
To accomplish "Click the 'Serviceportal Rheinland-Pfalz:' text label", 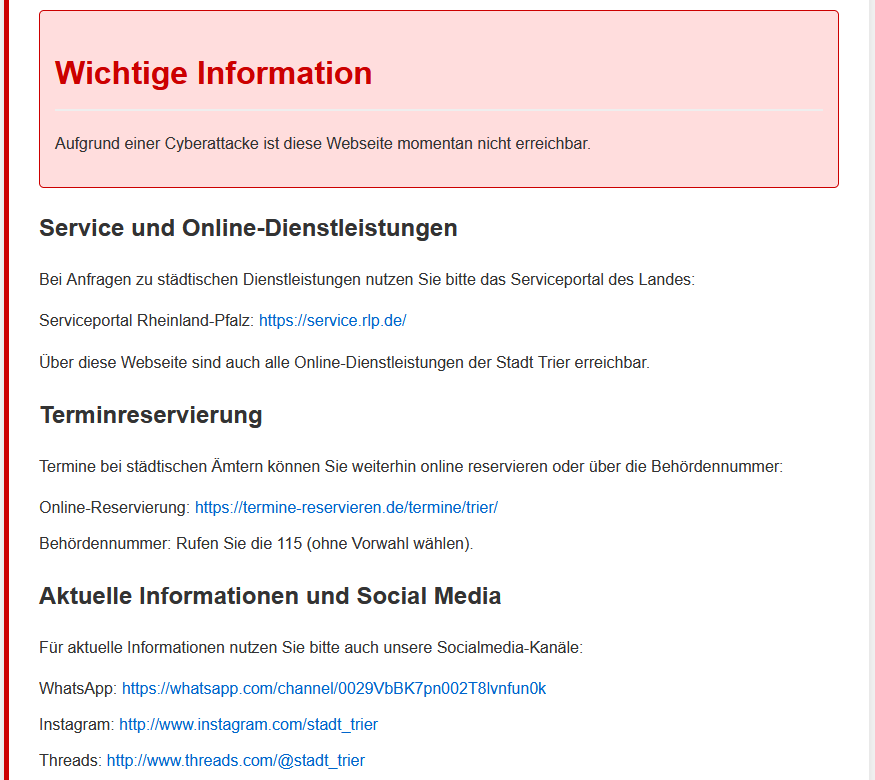I will (146, 321).
